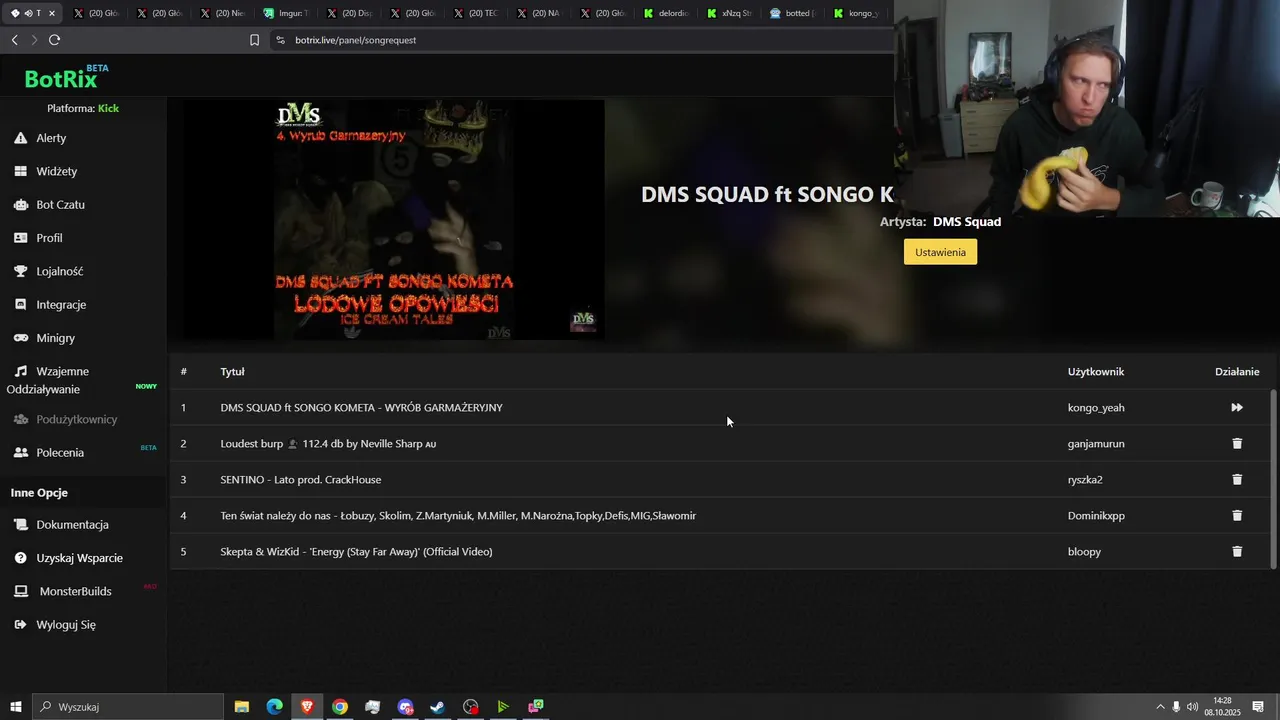Click the bookmark icon in the address bar
The height and width of the screenshot is (720, 1280).
(x=254, y=40)
